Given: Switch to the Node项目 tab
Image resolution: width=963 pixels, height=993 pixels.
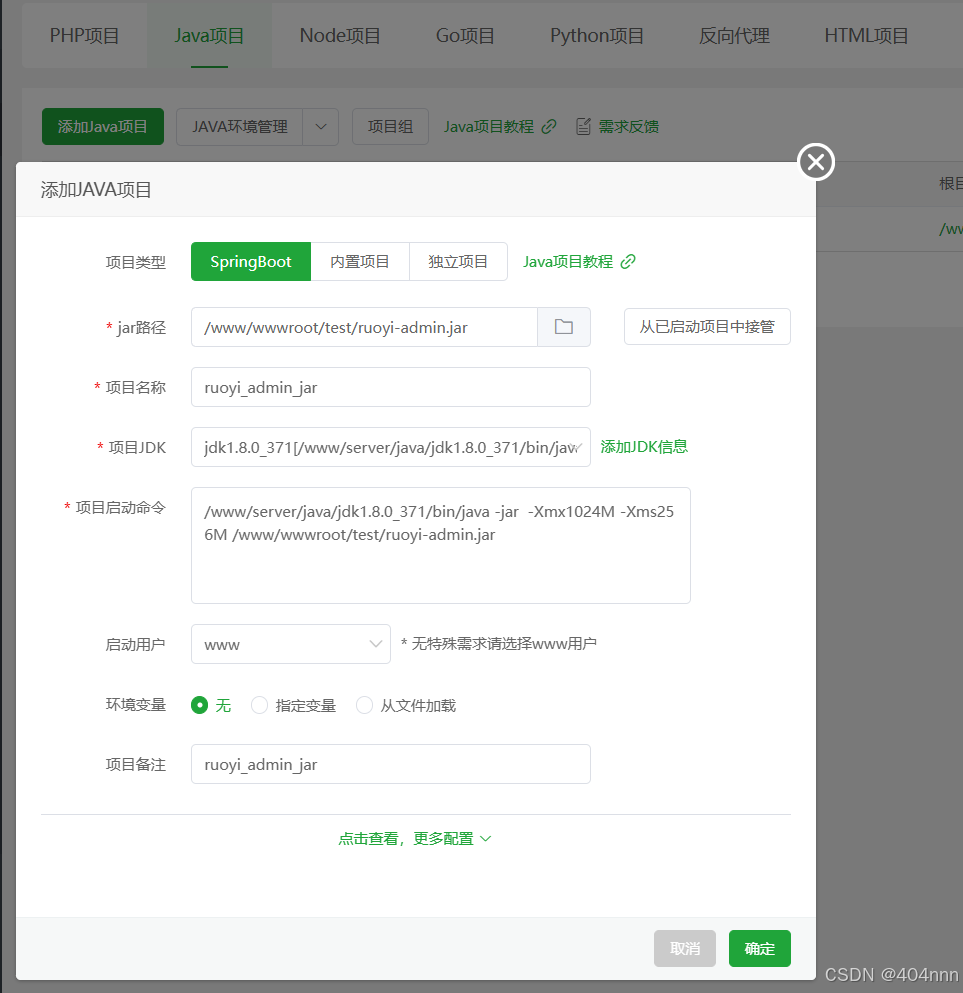Looking at the screenshot, I should point(339,35).
